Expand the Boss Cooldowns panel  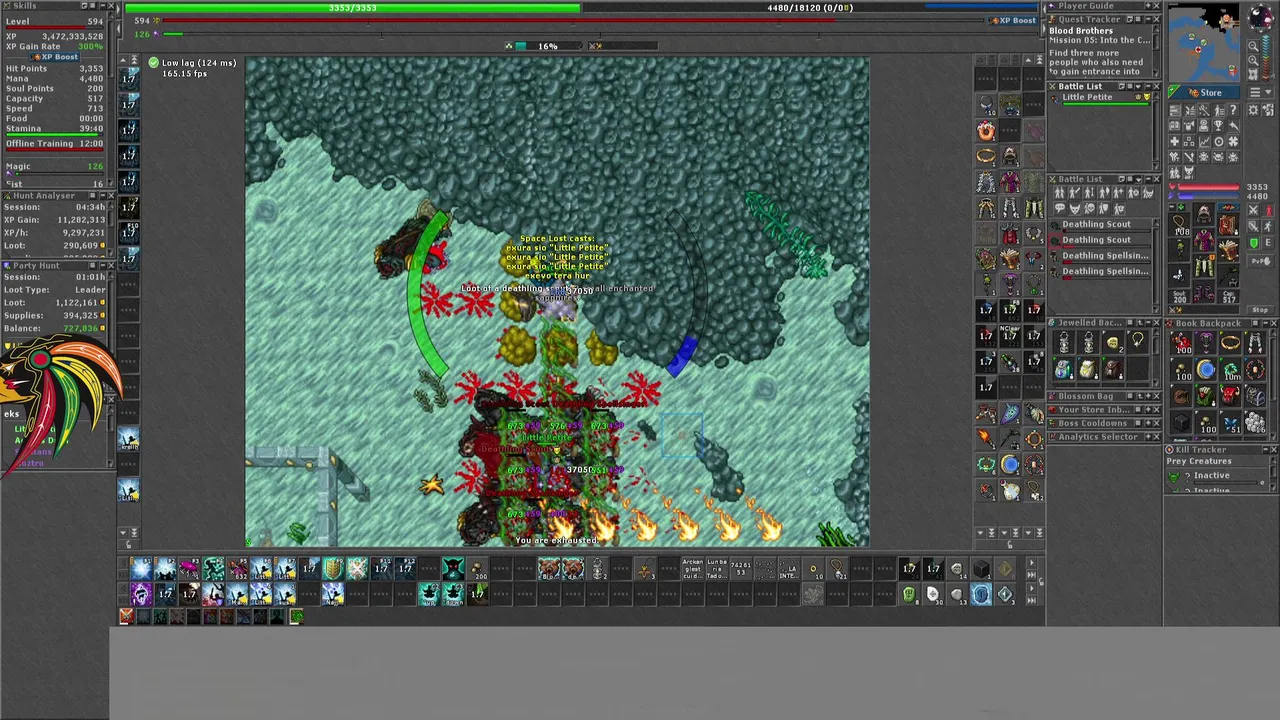(x=1148, y=423)
